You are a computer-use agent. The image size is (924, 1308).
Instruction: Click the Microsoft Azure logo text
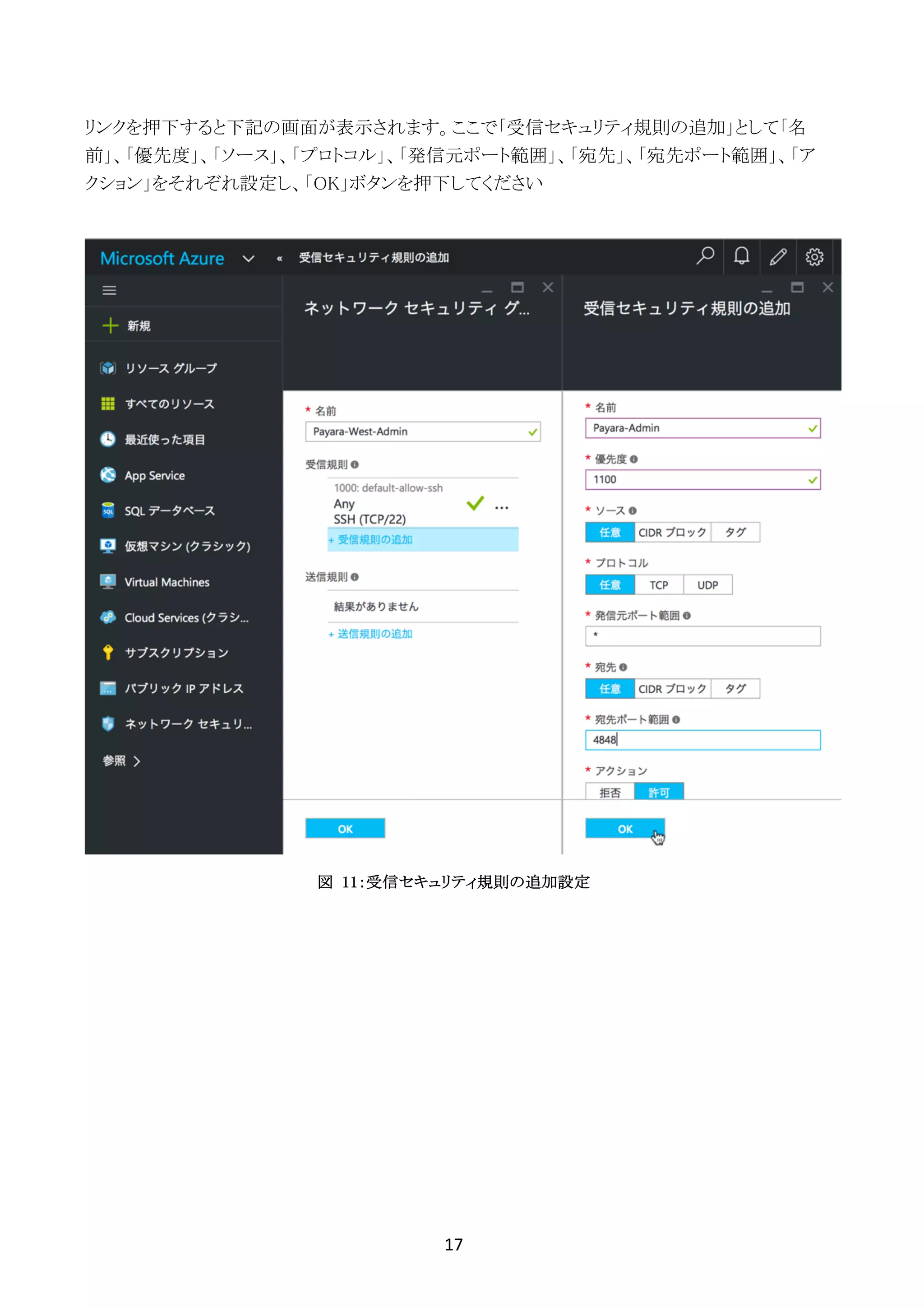click(x=162, y=258)
